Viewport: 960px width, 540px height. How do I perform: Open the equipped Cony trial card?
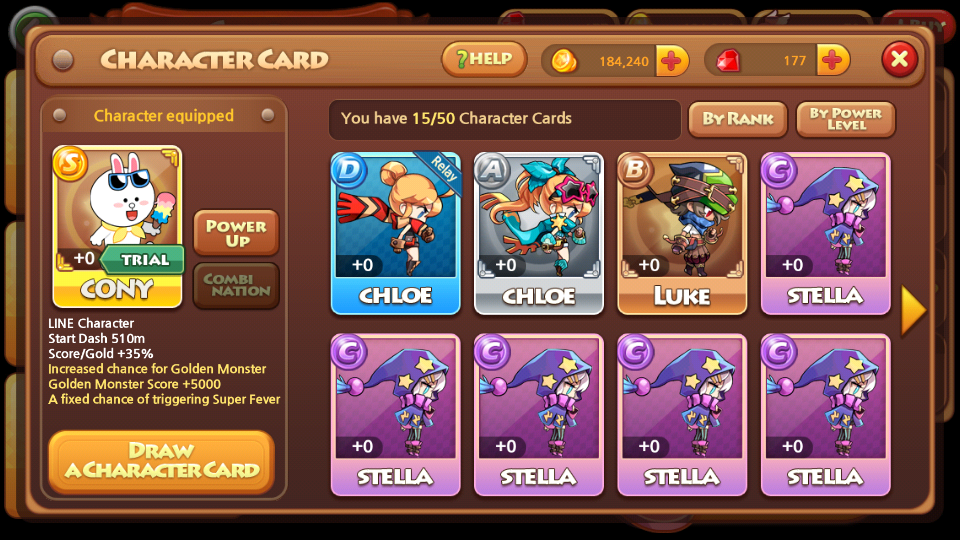[x=117, y=227]
